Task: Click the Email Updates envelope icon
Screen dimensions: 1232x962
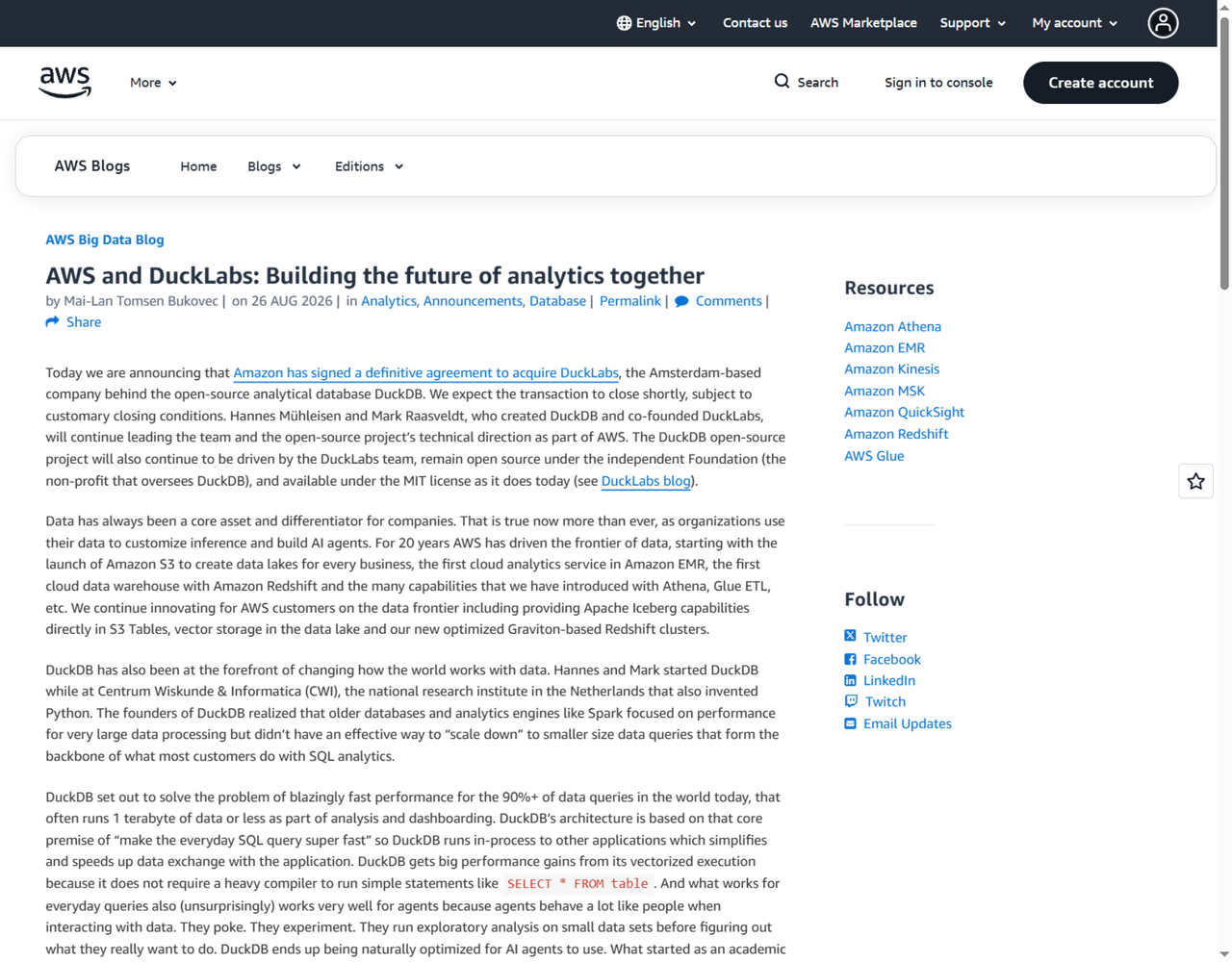Action: [850, 723]
